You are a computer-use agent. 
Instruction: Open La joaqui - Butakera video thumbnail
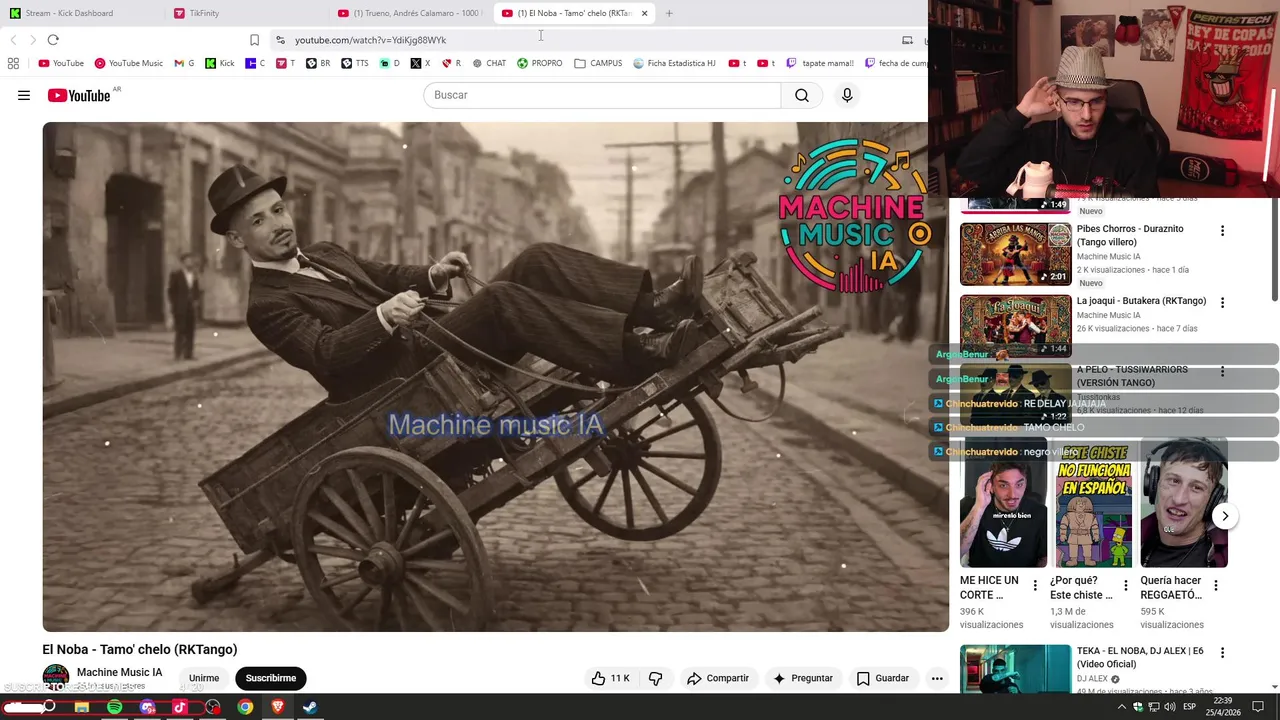pos(1016,326)
